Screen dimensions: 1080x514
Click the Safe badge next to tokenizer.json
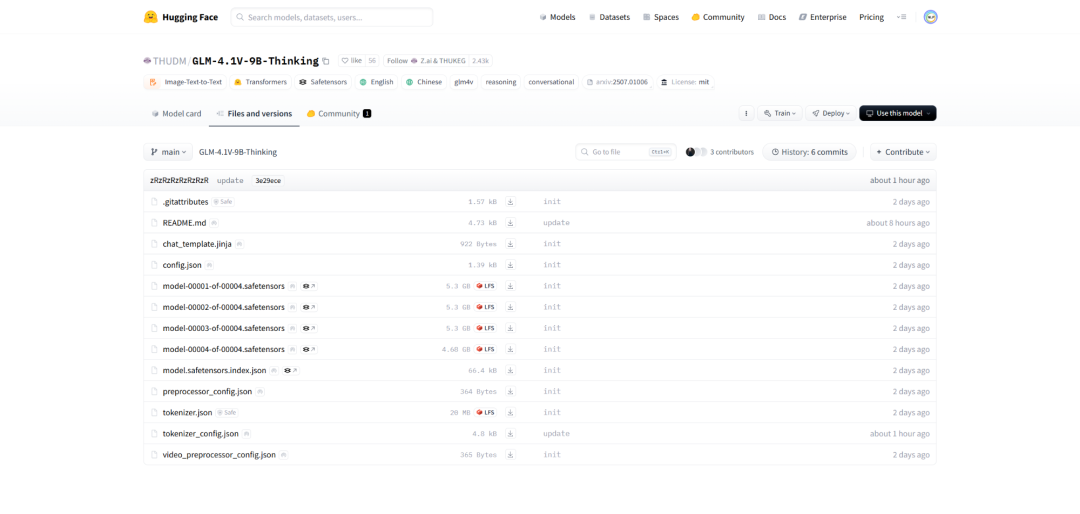[227, 412]
